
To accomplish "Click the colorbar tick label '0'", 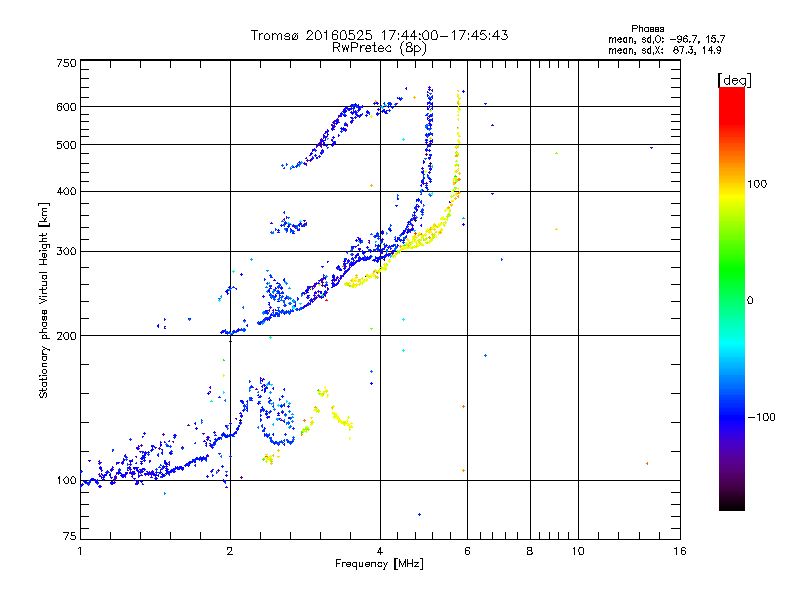I will pyautogui.click(x=750, y=300).
